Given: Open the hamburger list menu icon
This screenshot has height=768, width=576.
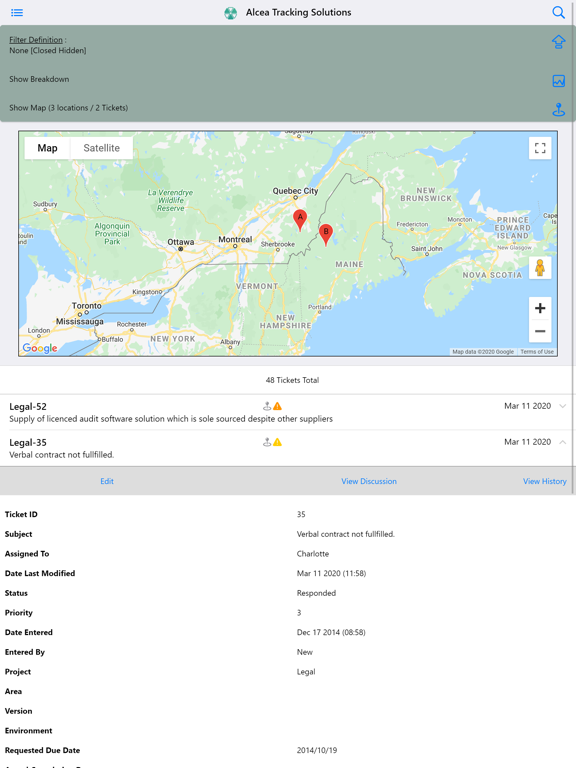Looking at the screenshot, I should [17, 12].
